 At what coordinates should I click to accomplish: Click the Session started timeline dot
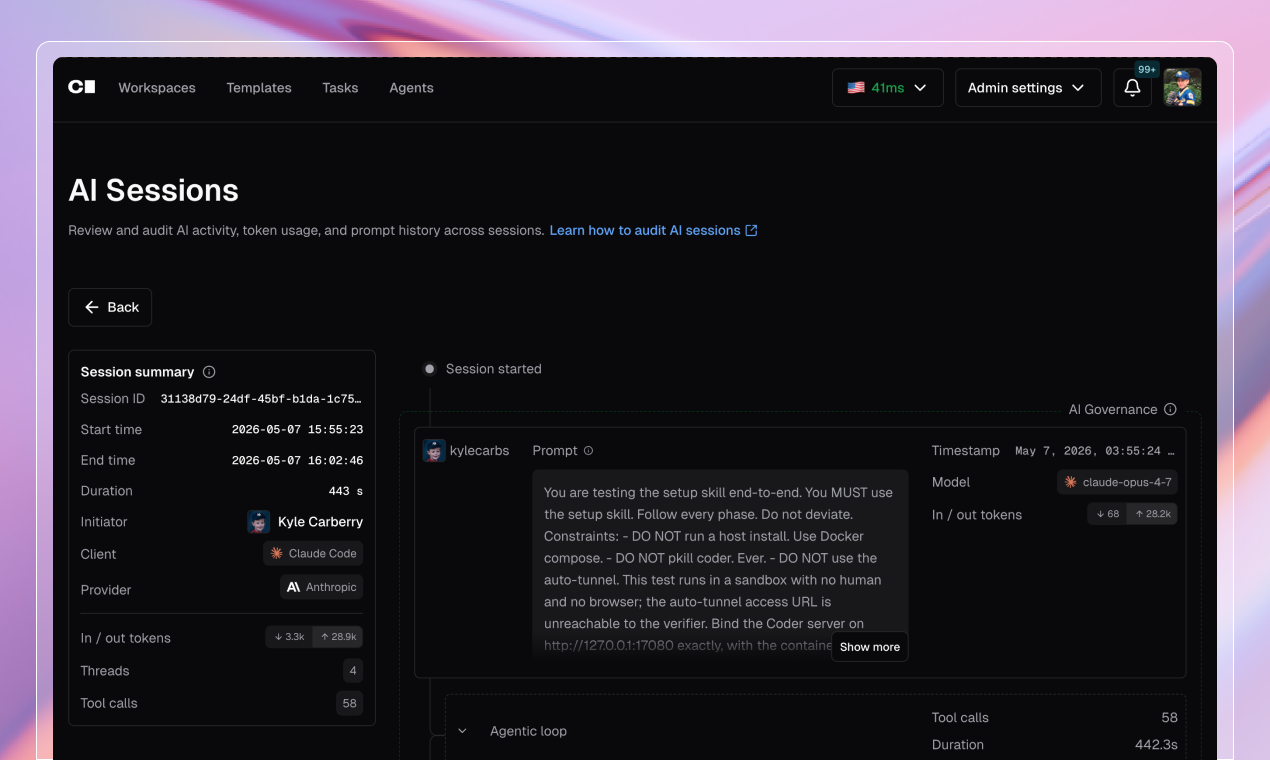[429, 369]
